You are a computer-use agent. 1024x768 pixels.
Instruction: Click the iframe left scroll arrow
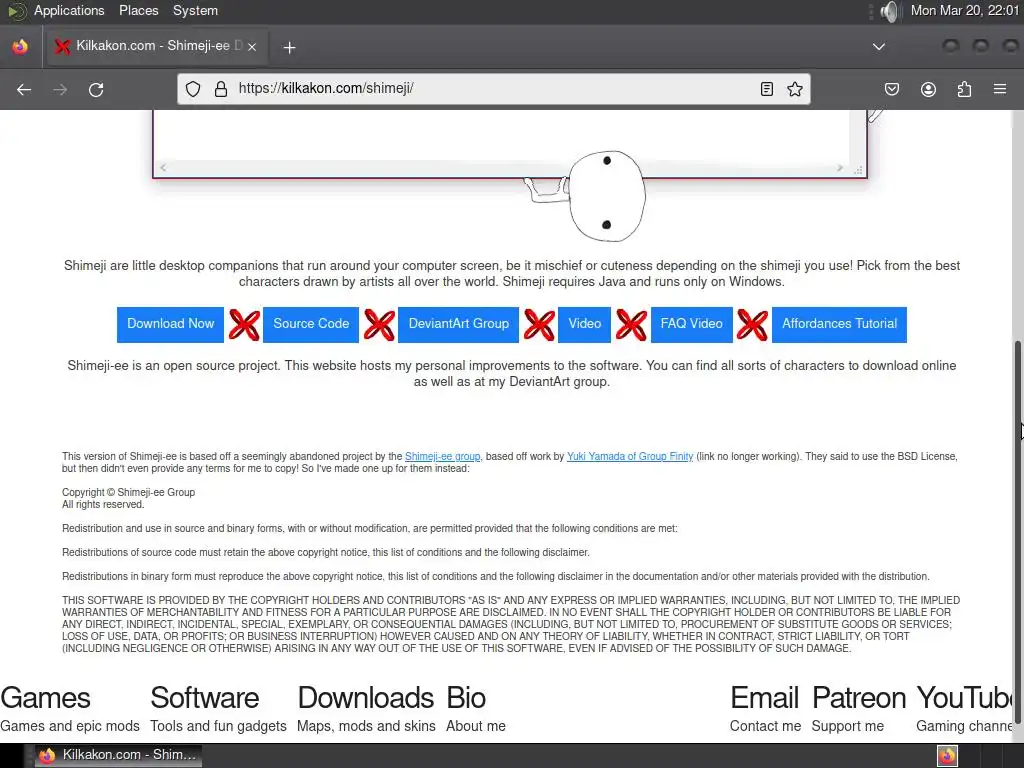(x=163, y=168)
